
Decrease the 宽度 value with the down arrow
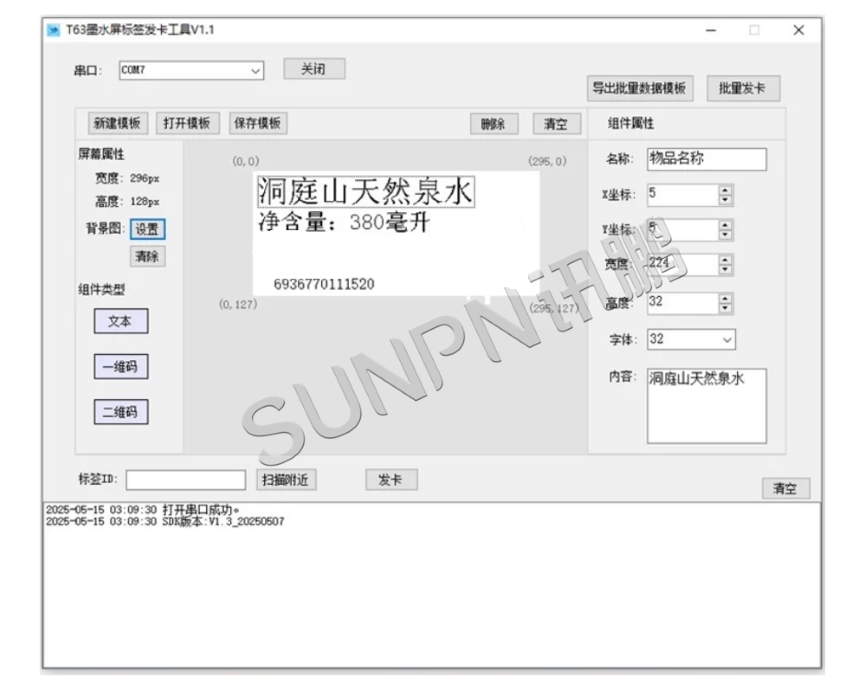725,270
